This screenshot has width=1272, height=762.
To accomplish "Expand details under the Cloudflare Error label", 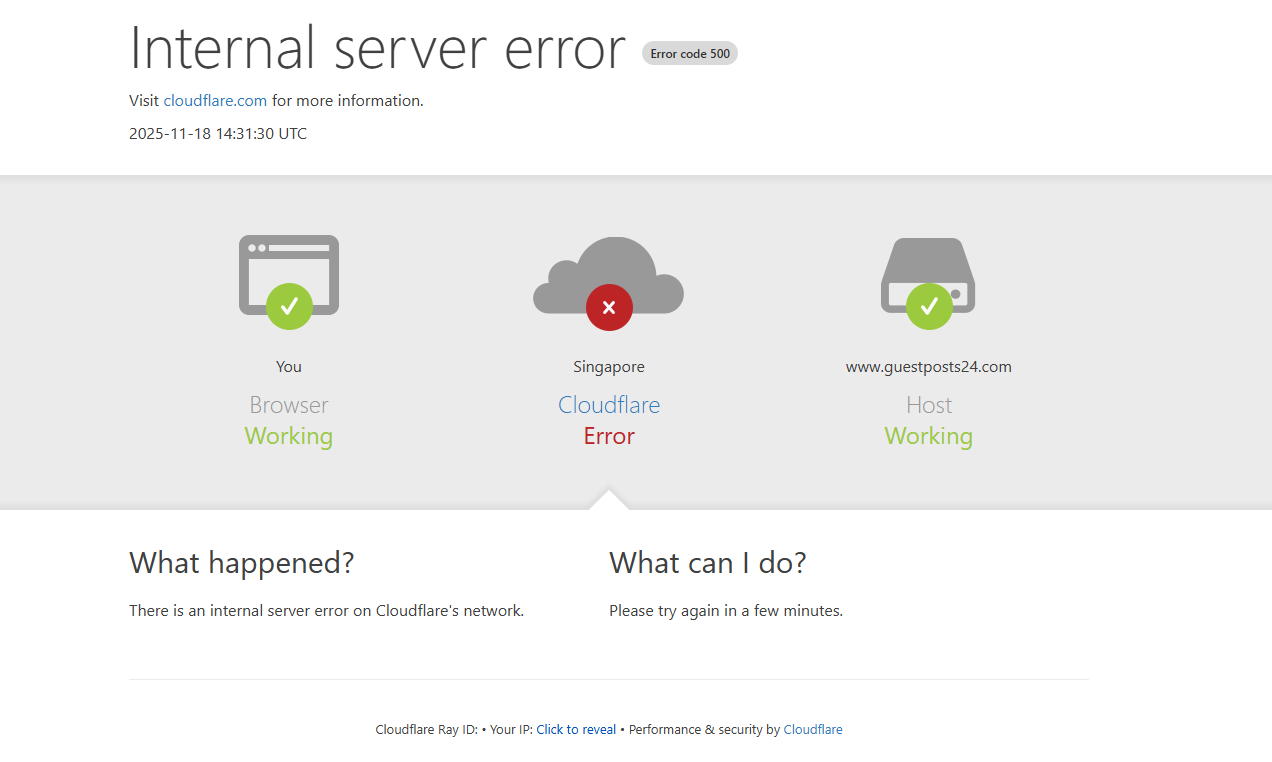I will [608, 436].
